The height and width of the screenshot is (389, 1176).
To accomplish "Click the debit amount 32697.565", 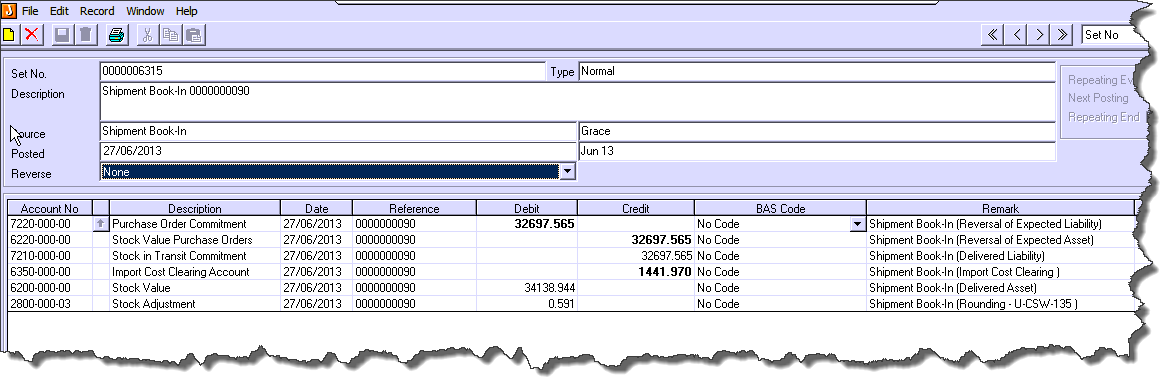I will (x=526, y=224).
